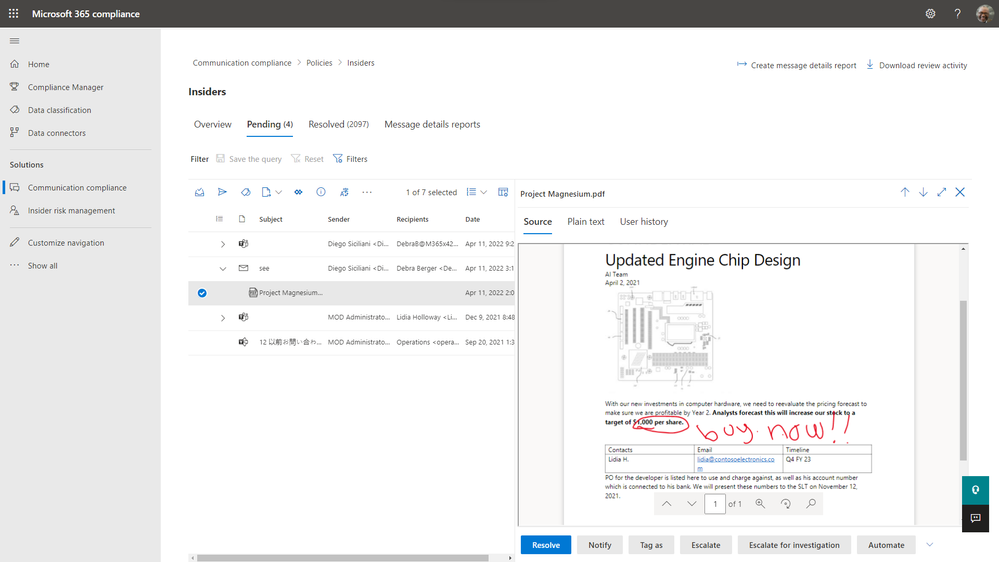Open the Resolved (2097) tab
This screenshot has height=562, width=999.
tap(338, 124)
